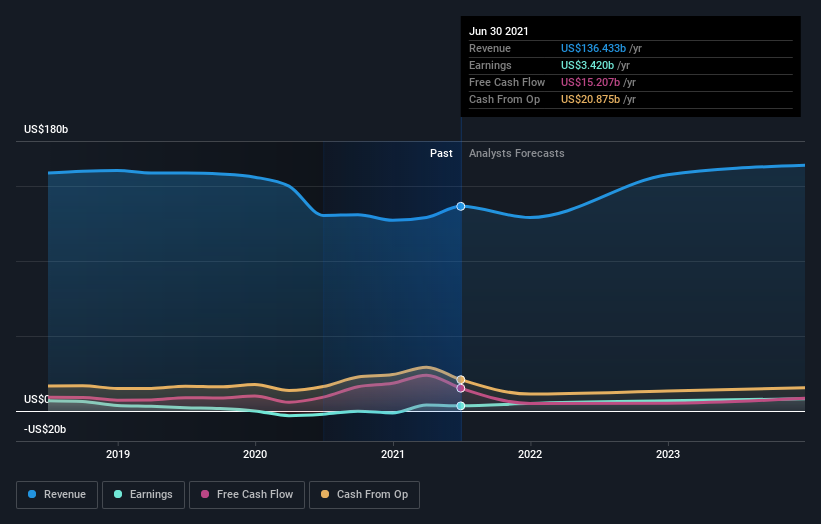
Task: Click the US$136.433b revenue value
Action: tap(593, 48)
